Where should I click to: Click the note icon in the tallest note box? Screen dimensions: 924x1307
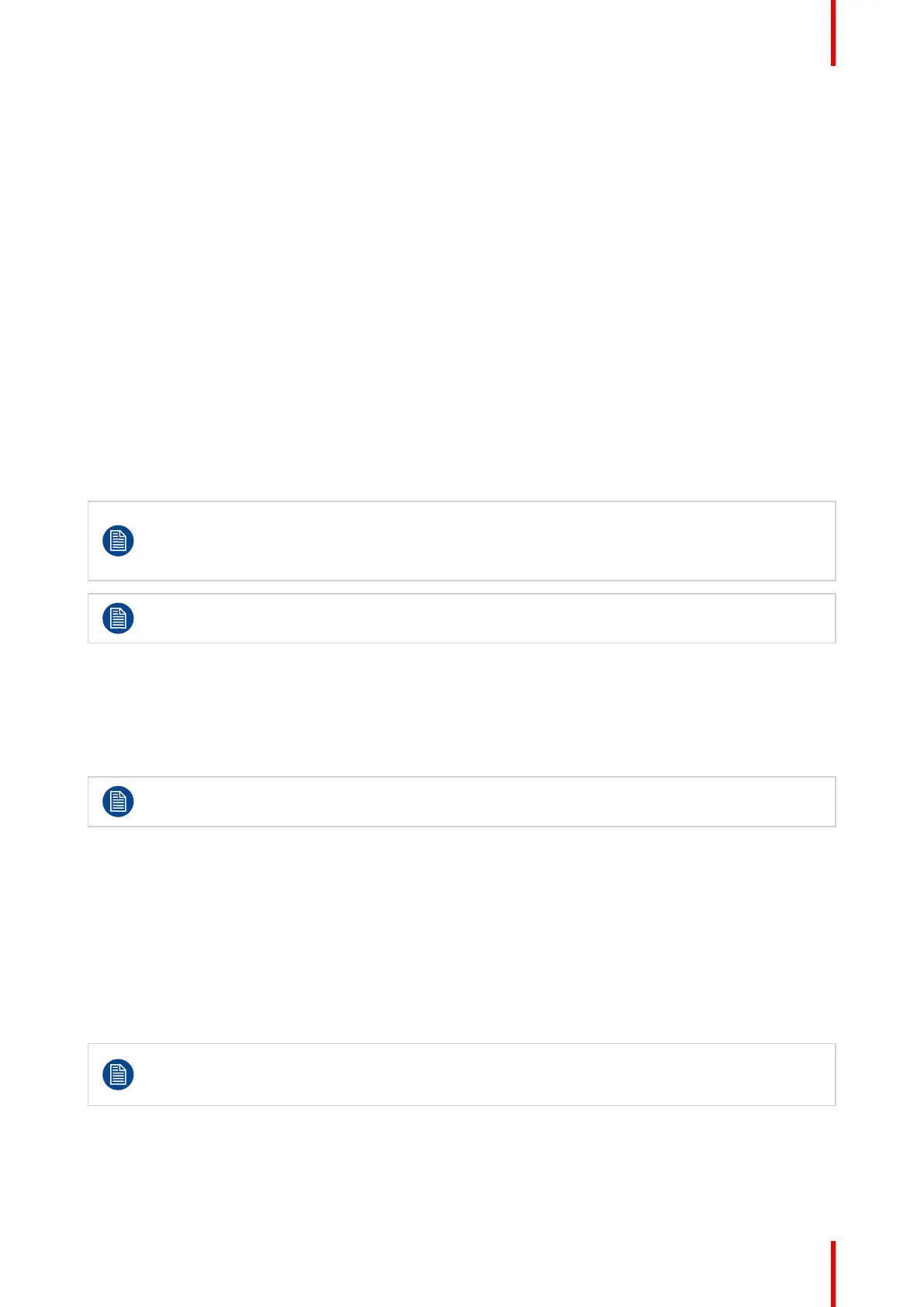click(x=118, y=541)
